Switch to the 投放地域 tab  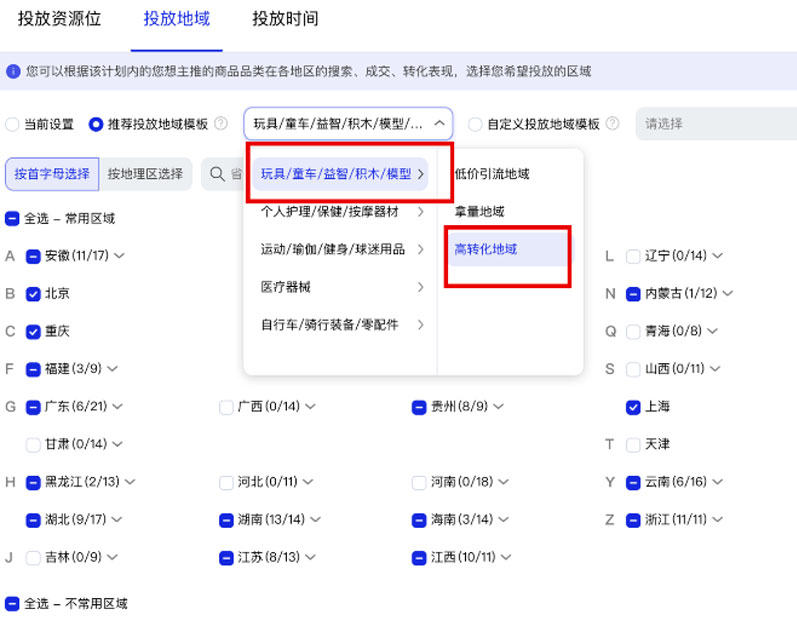[x=176, y=19]
